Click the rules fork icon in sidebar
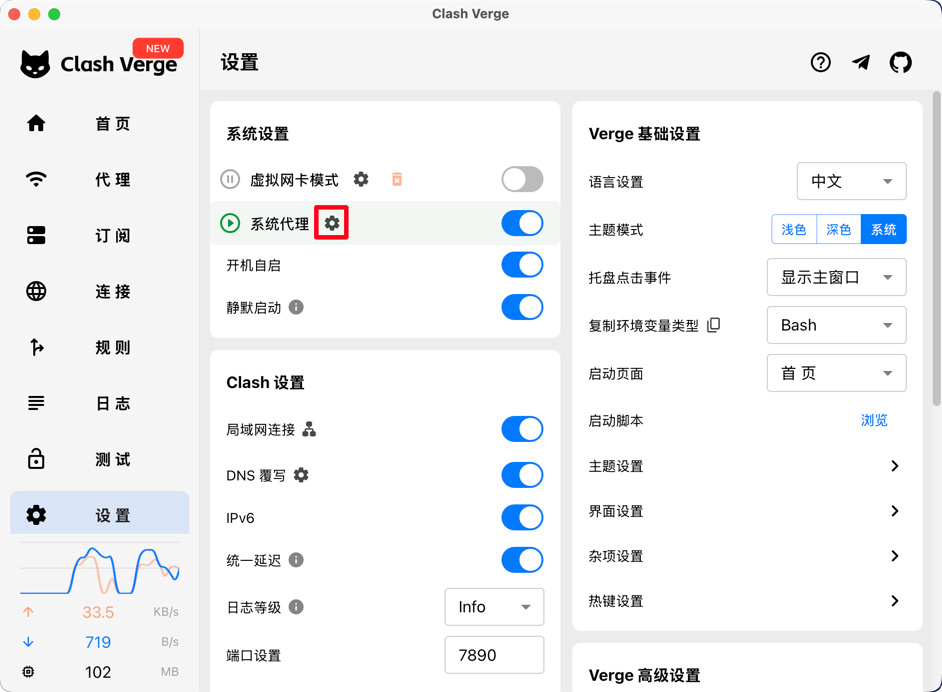Image resolution: width=942 pixels, height=692 pixels. pyautogui.click(x=36, y=347)
